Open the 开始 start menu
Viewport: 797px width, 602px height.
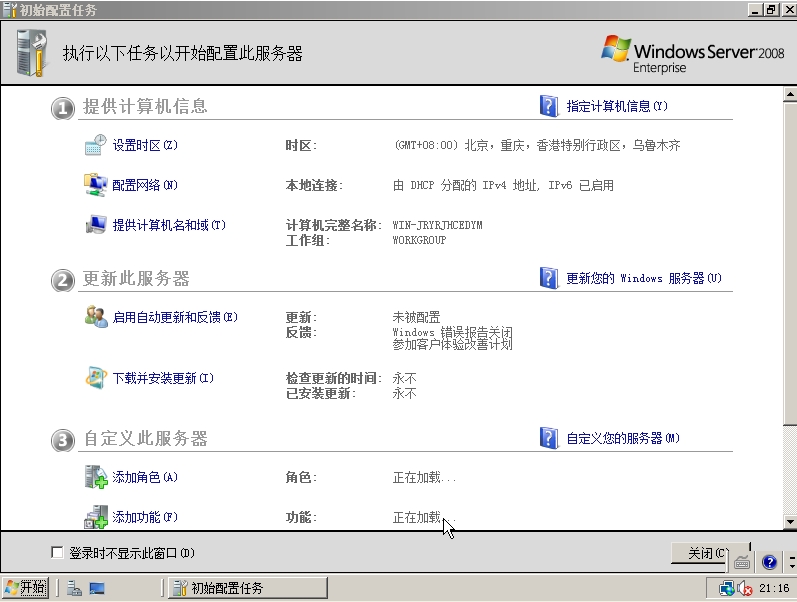click(25, 588)
